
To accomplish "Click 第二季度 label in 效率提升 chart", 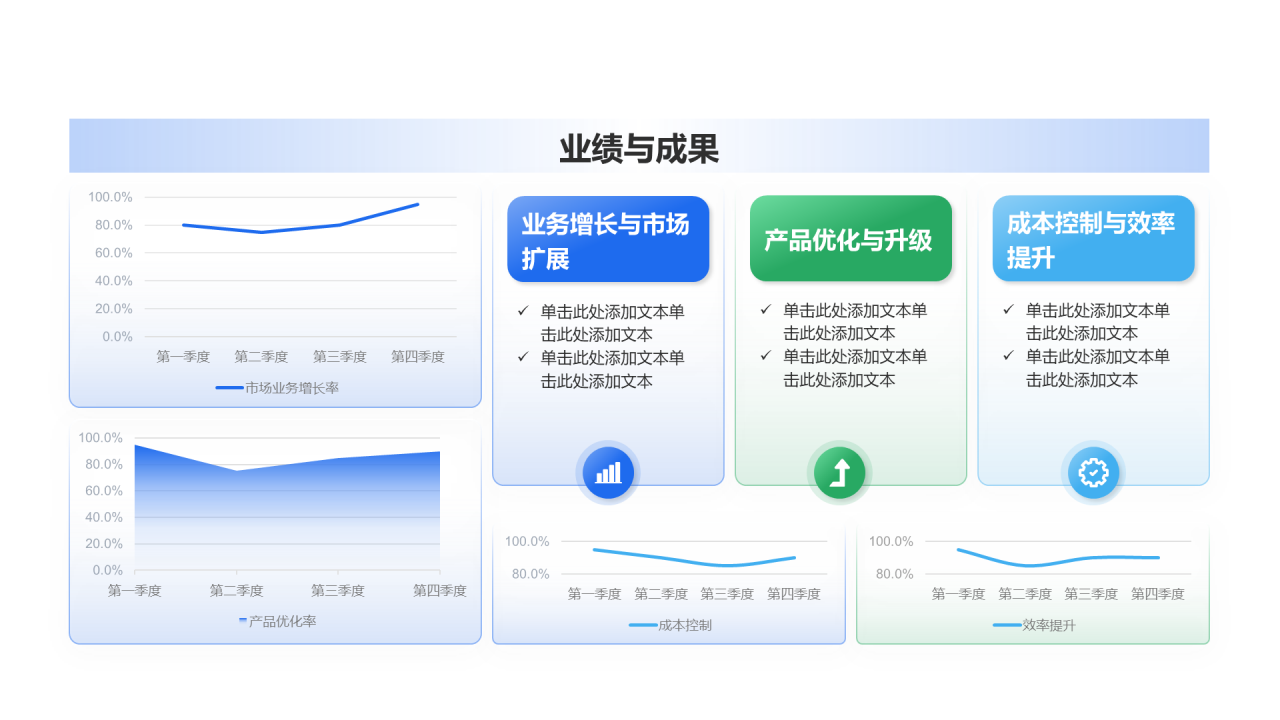I will click(x=1025, y=594).
